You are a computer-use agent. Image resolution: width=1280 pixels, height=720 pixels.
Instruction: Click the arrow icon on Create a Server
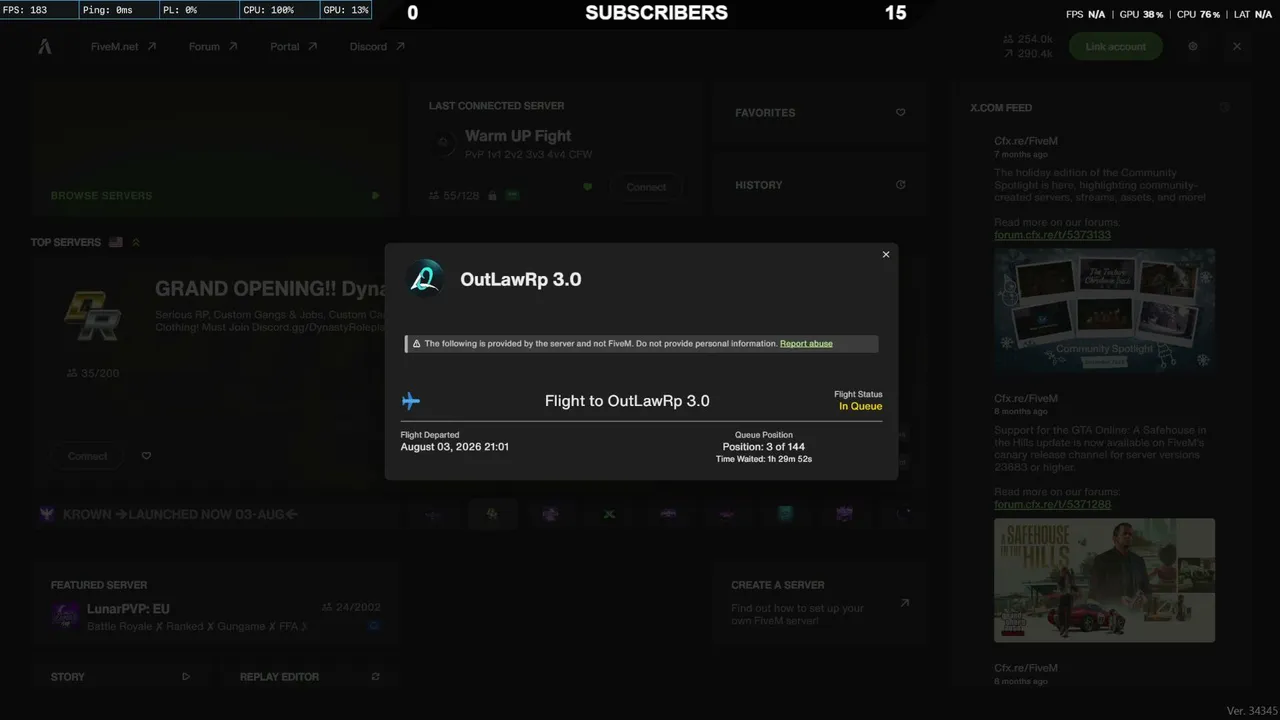click(x=905, y=603)
